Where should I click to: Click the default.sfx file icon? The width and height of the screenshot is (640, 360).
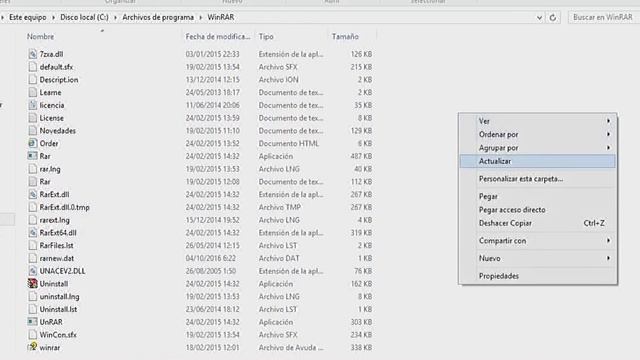click(33, 67)
